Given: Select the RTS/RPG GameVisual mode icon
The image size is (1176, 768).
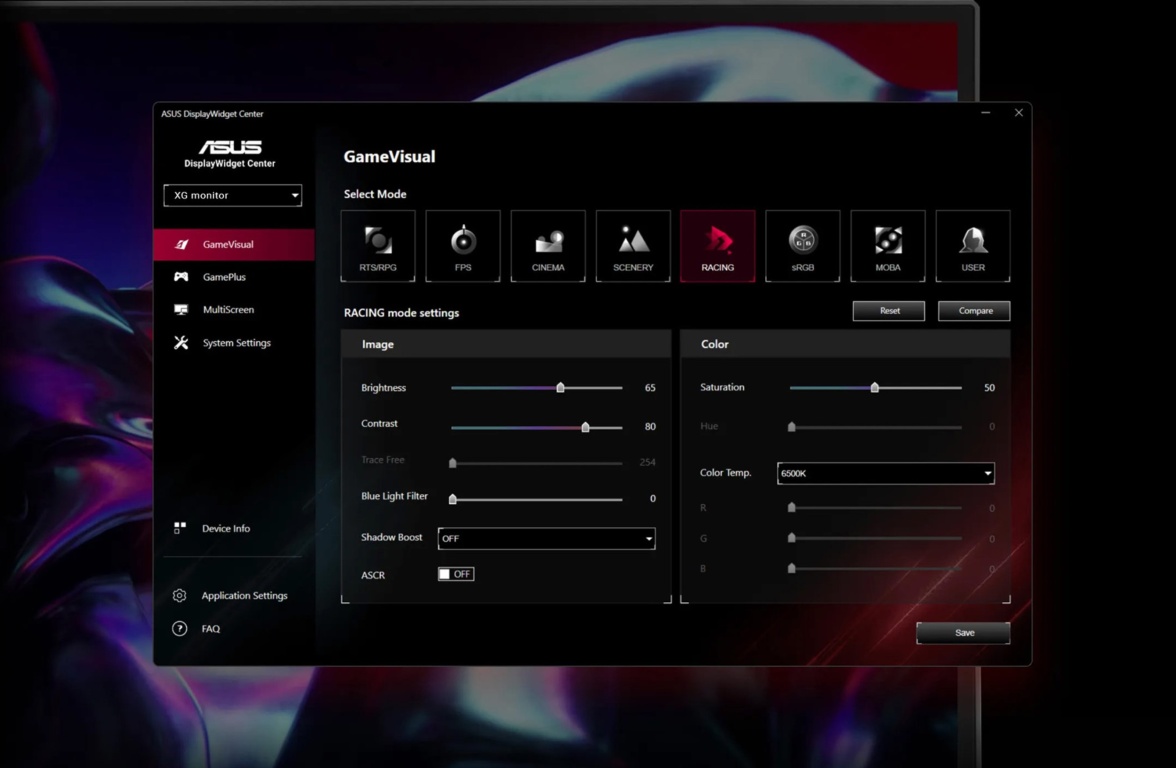Looking at the screenshot, I should tap(377, 245).
